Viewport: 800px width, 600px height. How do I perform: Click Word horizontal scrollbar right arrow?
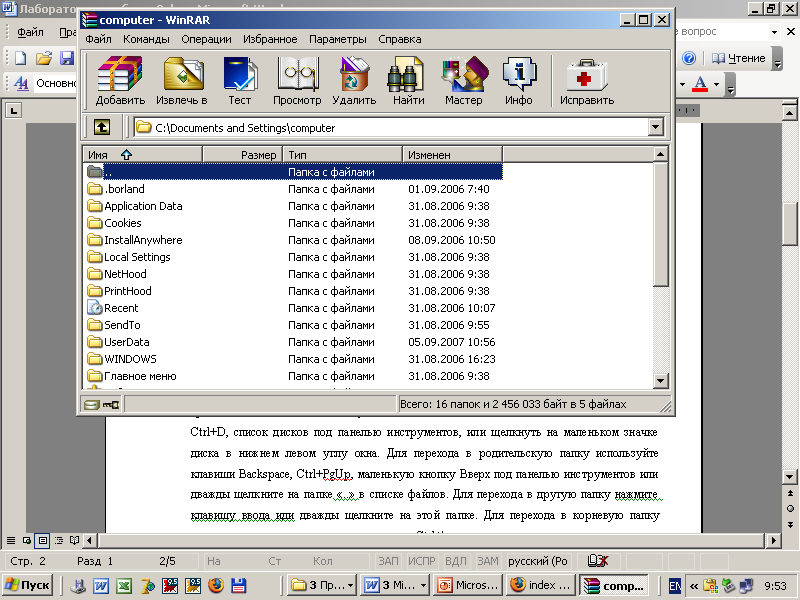(x=773, y=540)
